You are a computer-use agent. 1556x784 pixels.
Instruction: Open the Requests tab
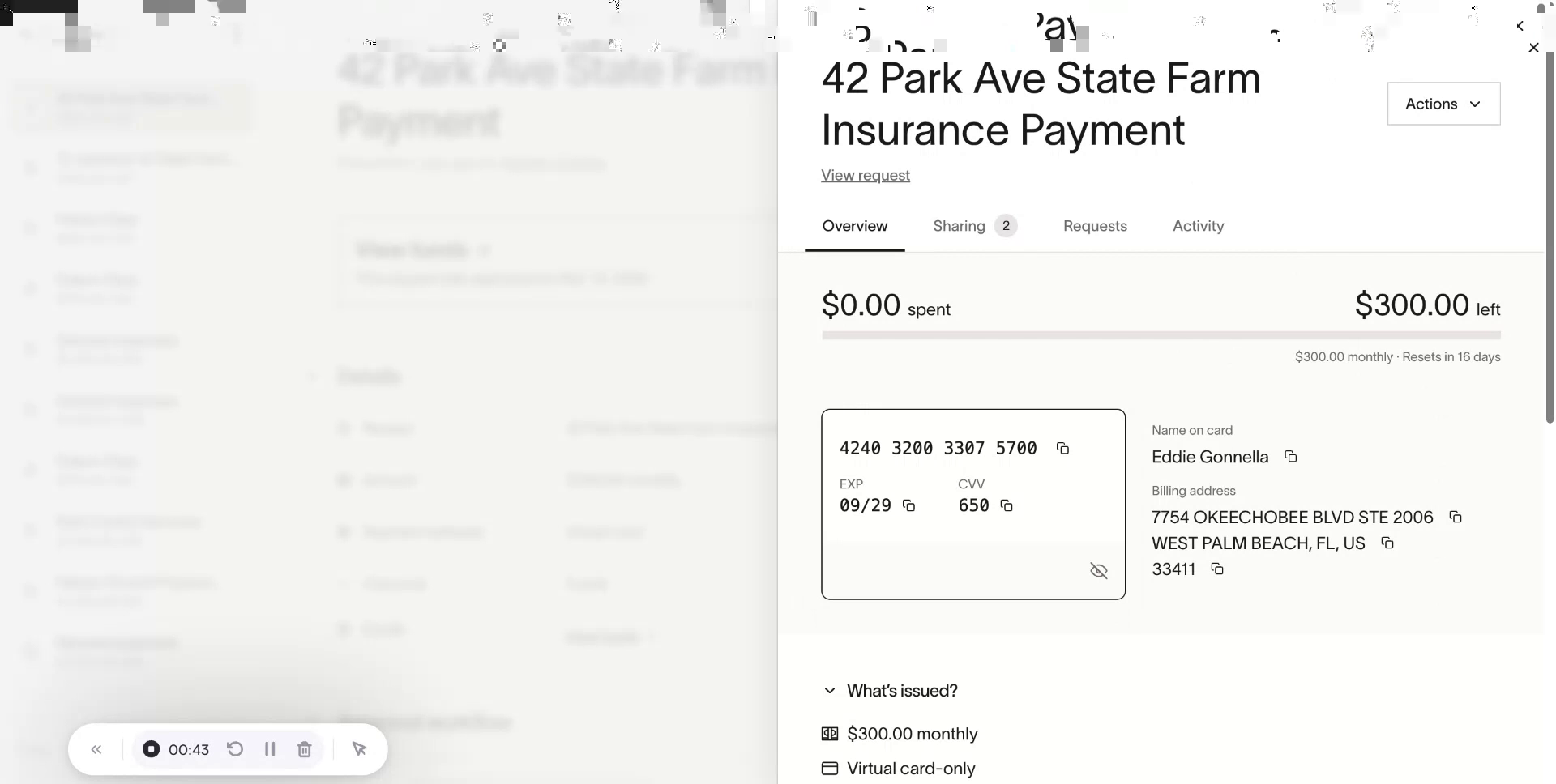(x=1095, y=226)
